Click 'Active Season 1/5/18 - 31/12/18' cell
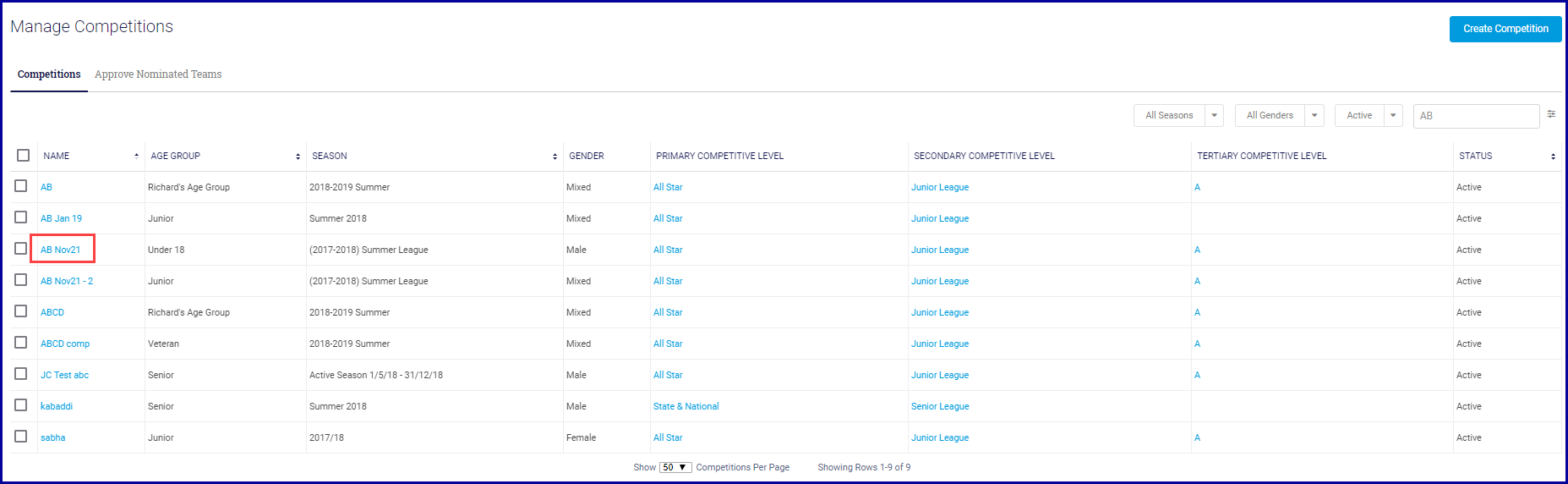This screenshot has height=484, width=1568. (376, 375)
